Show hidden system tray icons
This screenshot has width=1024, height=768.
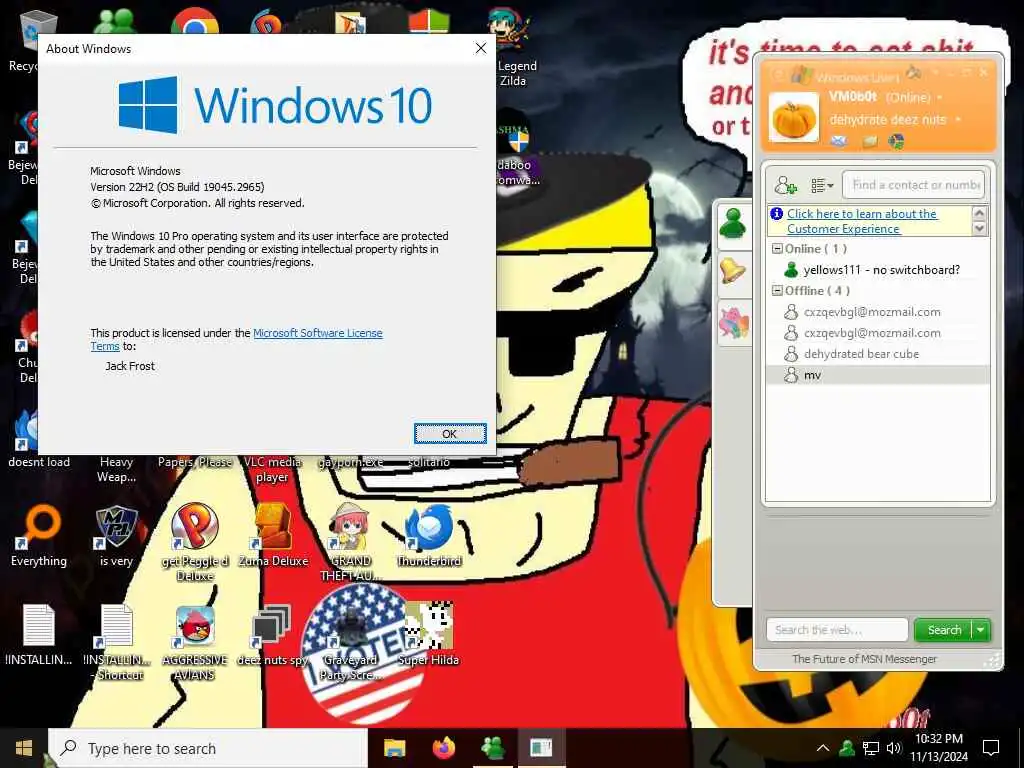(823, 748)
